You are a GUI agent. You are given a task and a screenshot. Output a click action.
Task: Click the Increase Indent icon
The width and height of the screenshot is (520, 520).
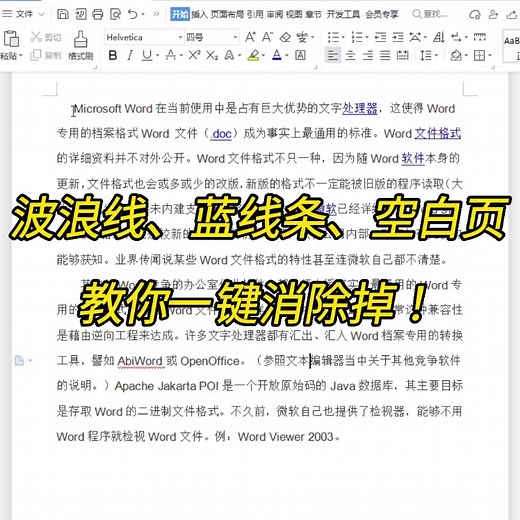point(398,37)
